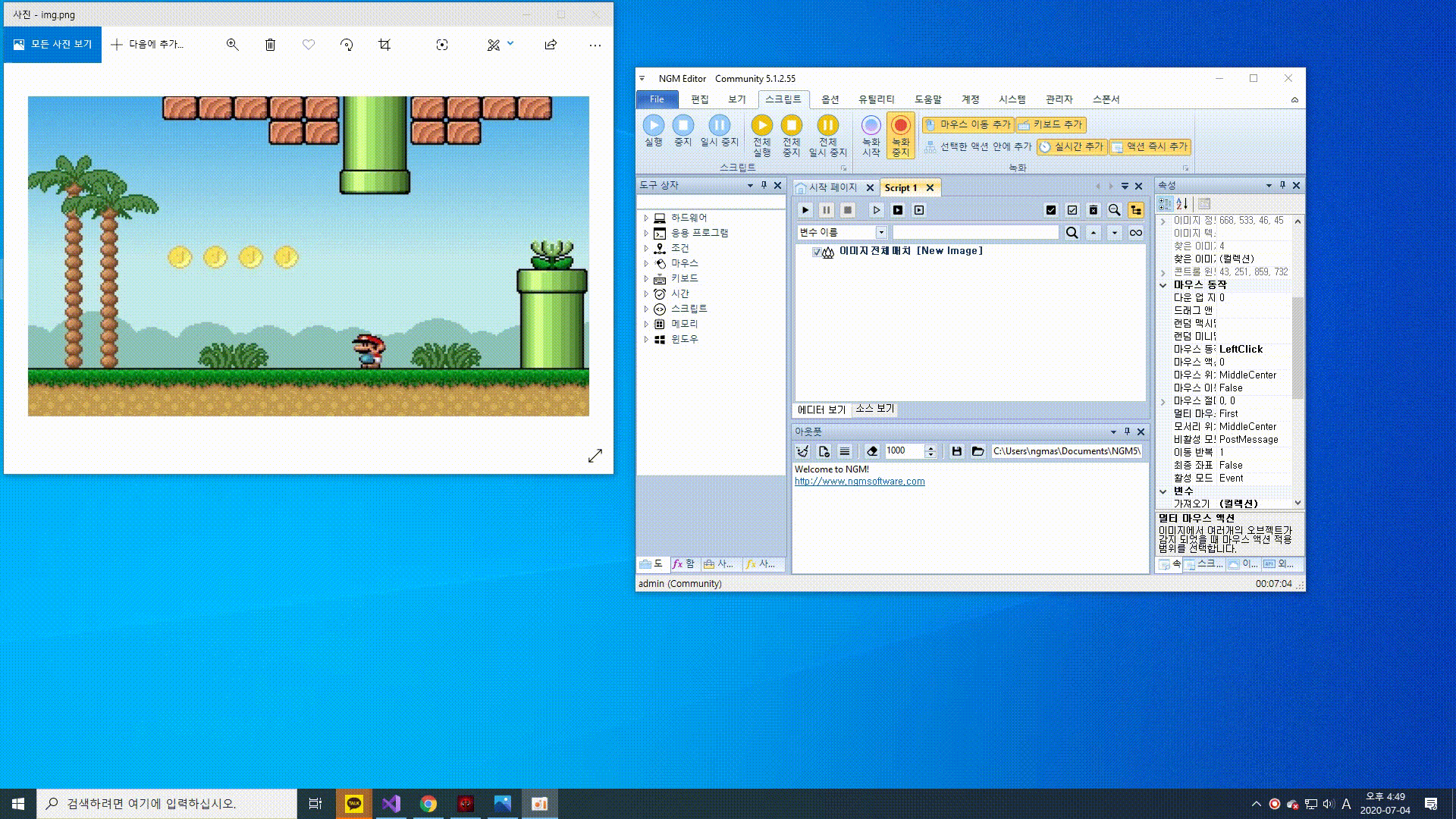Viewport: 1456px width, 819px height.
Task: Start recording with 녹화 시작
Action: point(871,136)
